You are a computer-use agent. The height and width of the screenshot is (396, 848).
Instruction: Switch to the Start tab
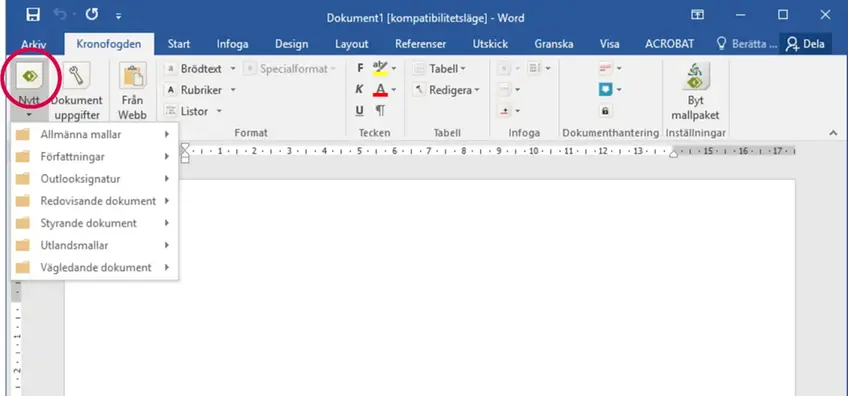point(178,44)
